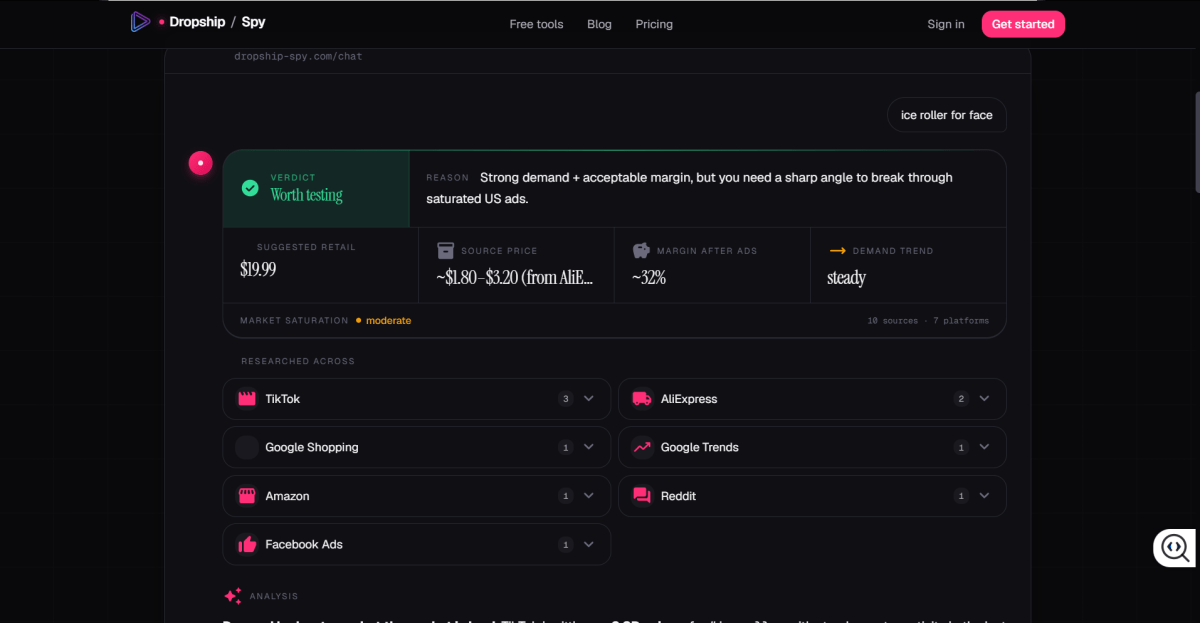Click the Reddit chat bubbles icon

(643, 496)
